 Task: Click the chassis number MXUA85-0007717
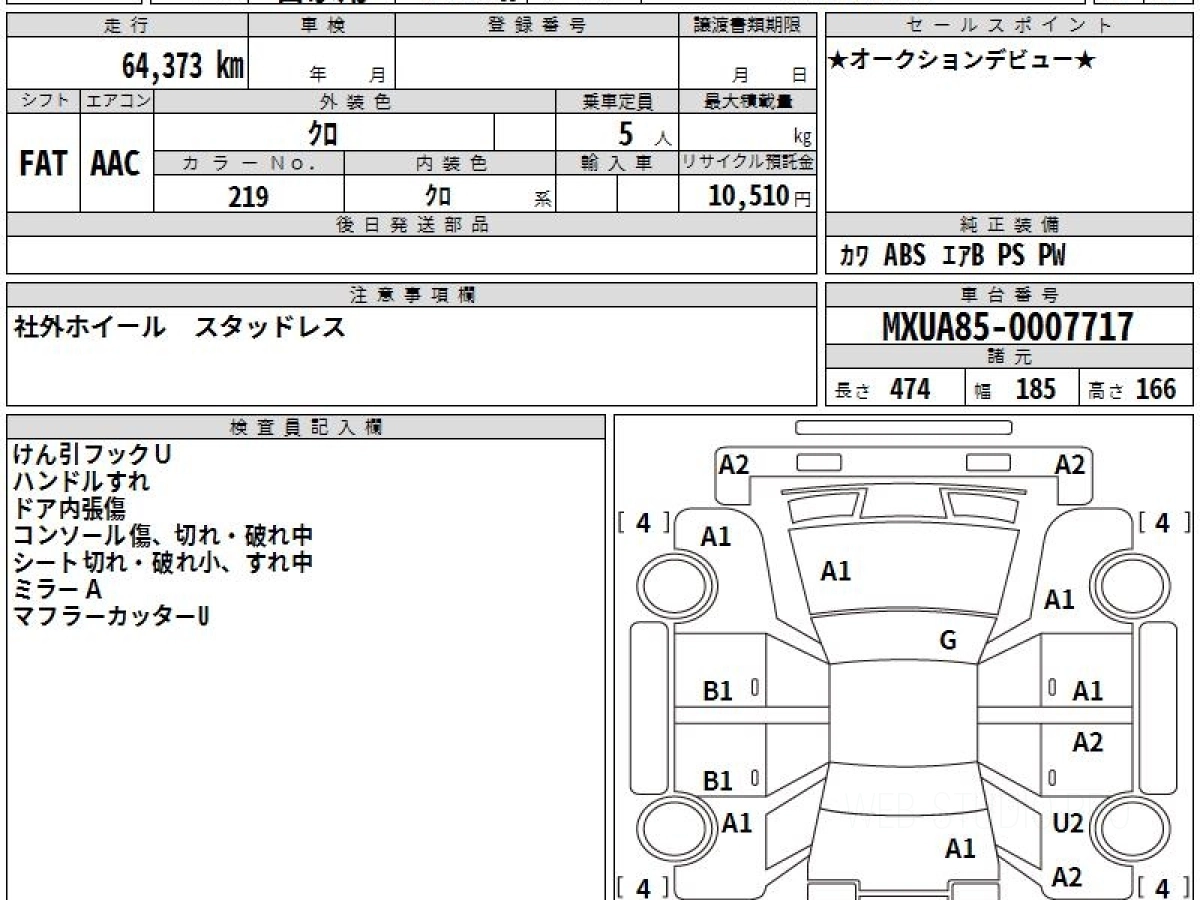click(x=1008, y=327)
